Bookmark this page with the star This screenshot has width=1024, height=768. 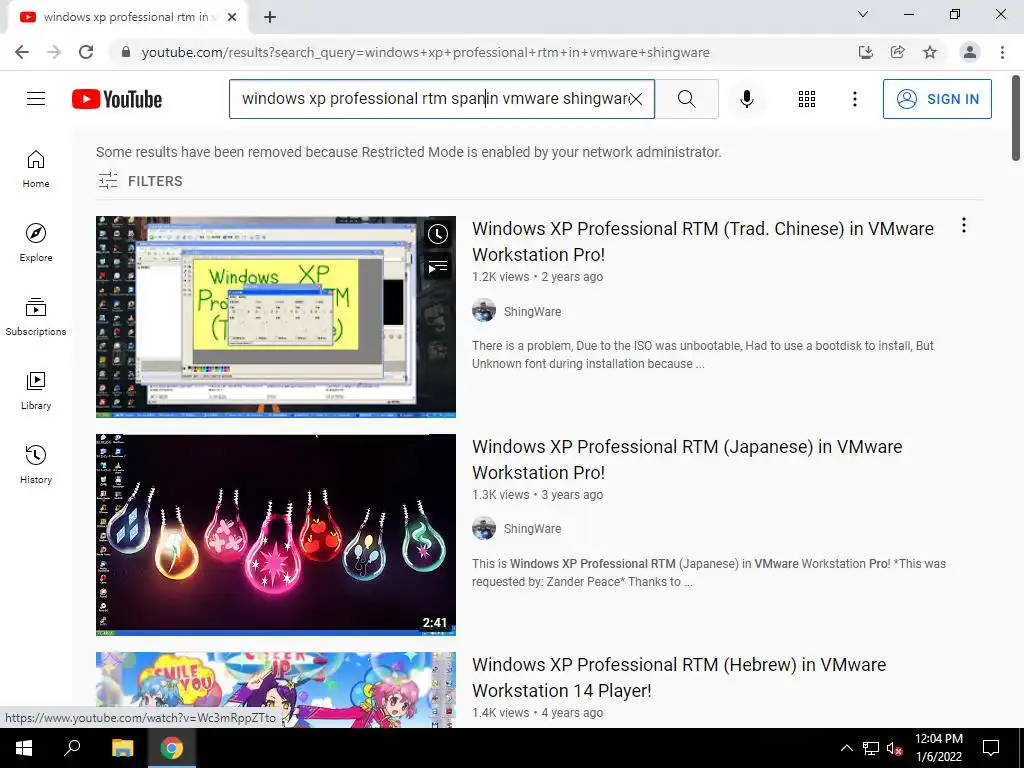click(x=930, y=52)
